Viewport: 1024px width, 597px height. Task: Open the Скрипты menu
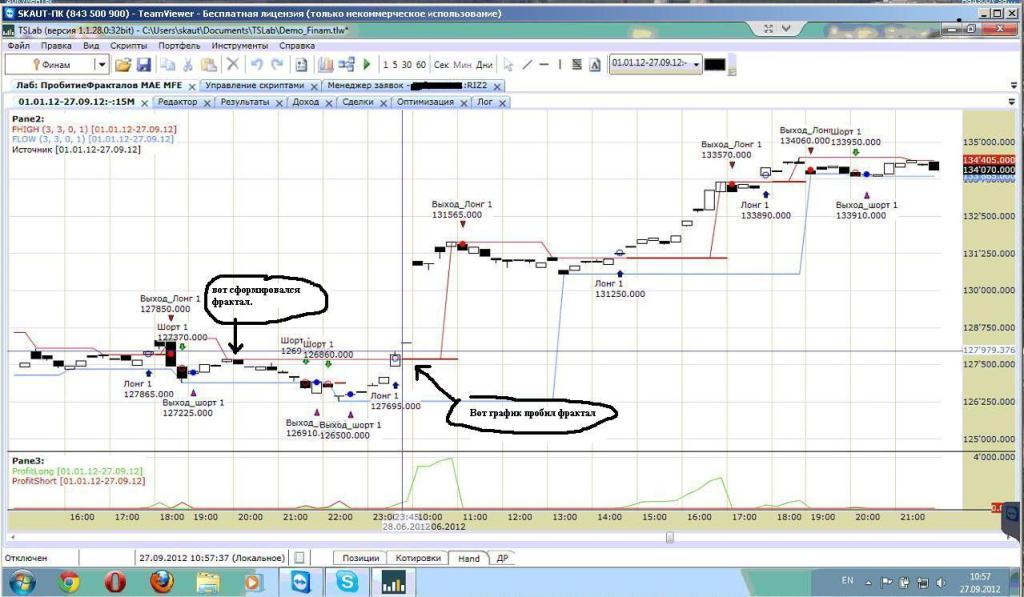click(x=129, y=46)
